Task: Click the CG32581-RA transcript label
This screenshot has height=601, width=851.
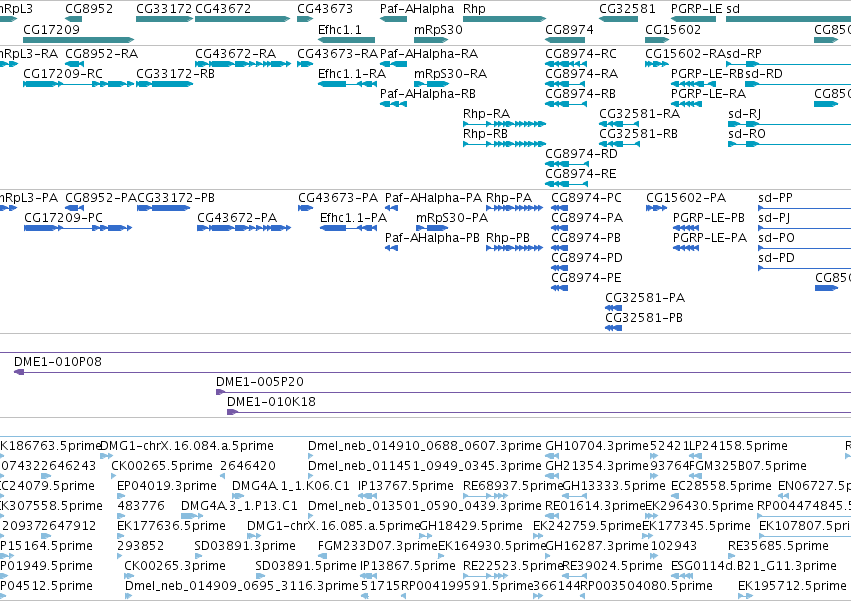Action: [639, 113]
